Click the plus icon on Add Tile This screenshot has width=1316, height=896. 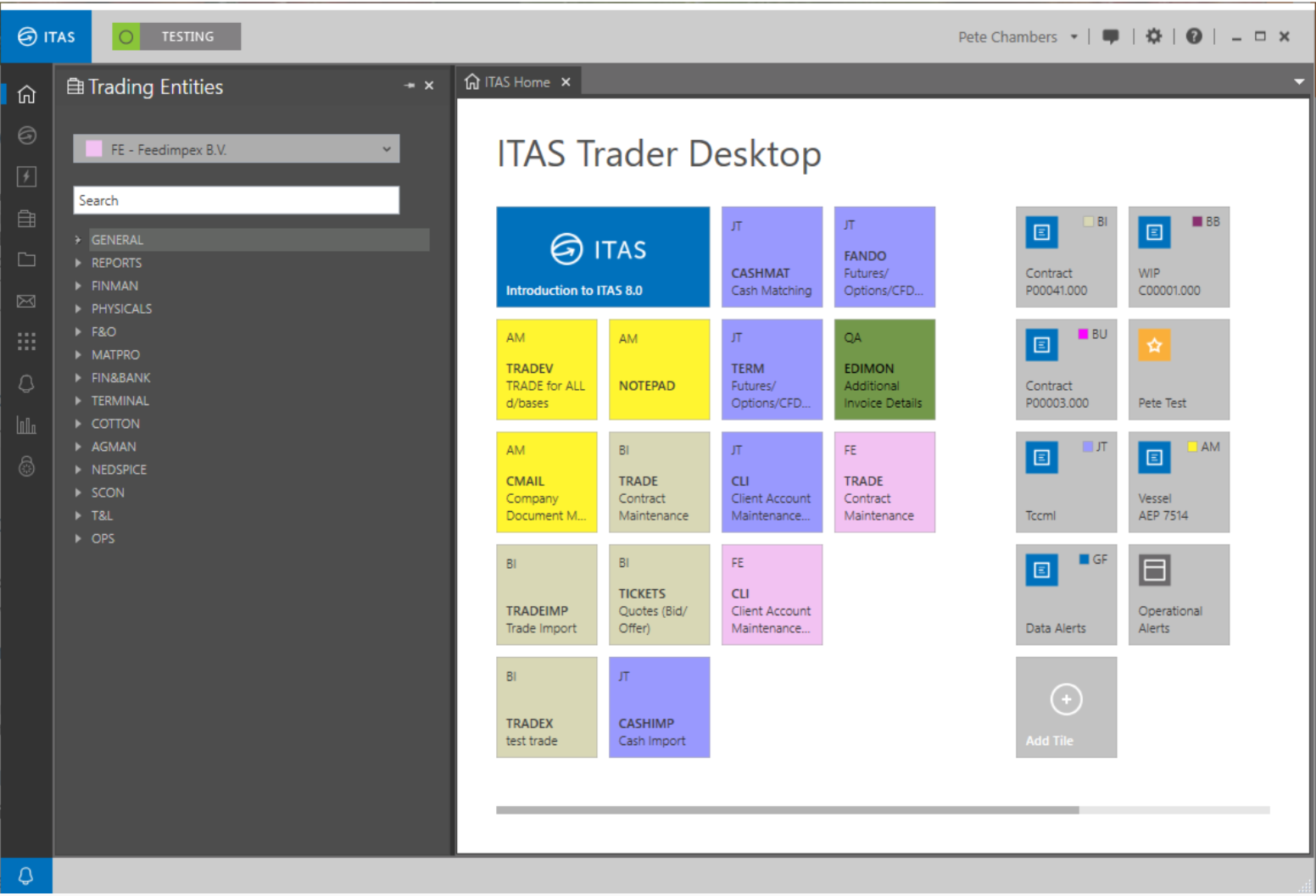click(x=1066, y=699)
